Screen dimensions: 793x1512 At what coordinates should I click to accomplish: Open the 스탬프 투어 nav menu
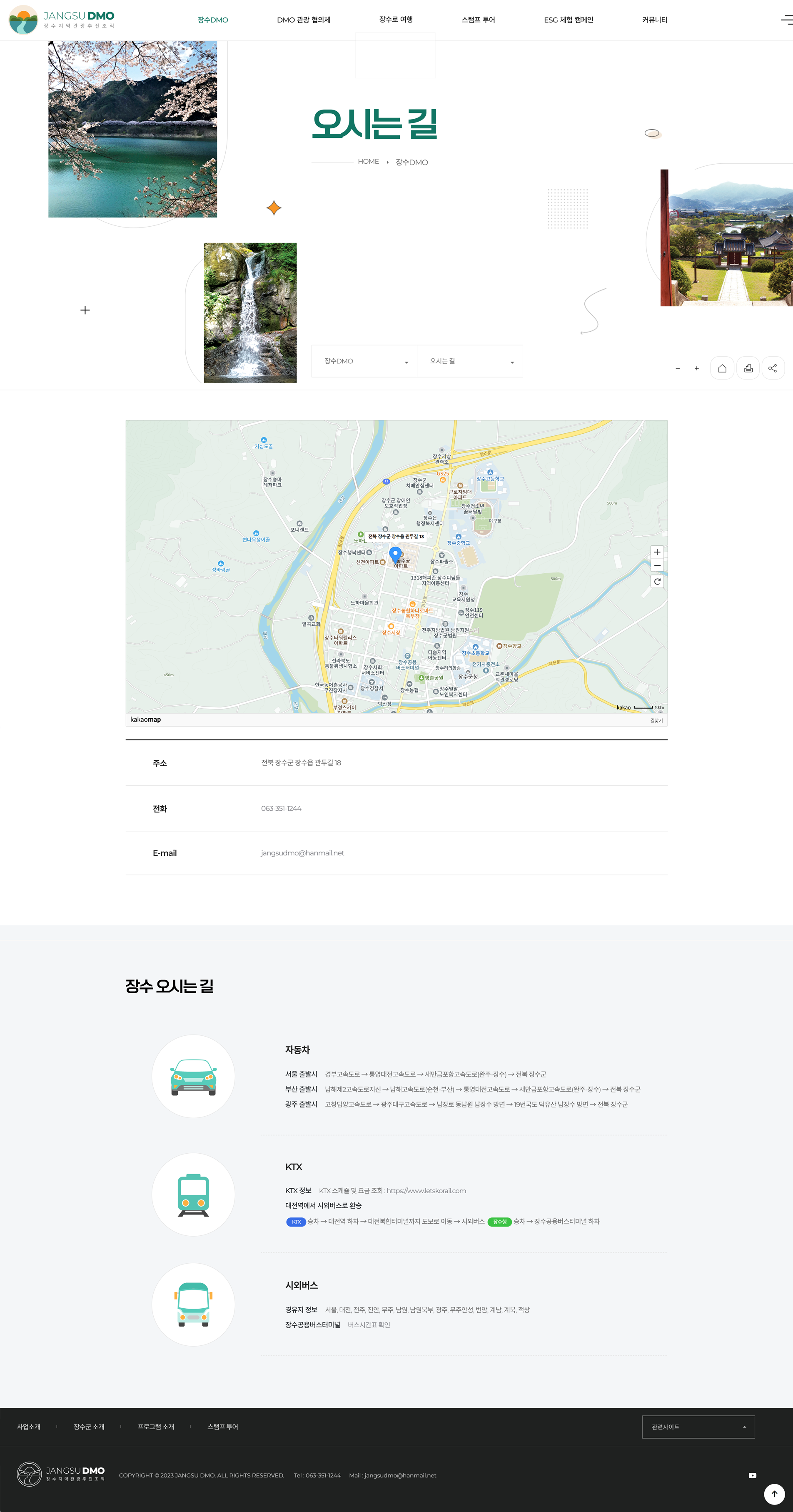[478, 20]
